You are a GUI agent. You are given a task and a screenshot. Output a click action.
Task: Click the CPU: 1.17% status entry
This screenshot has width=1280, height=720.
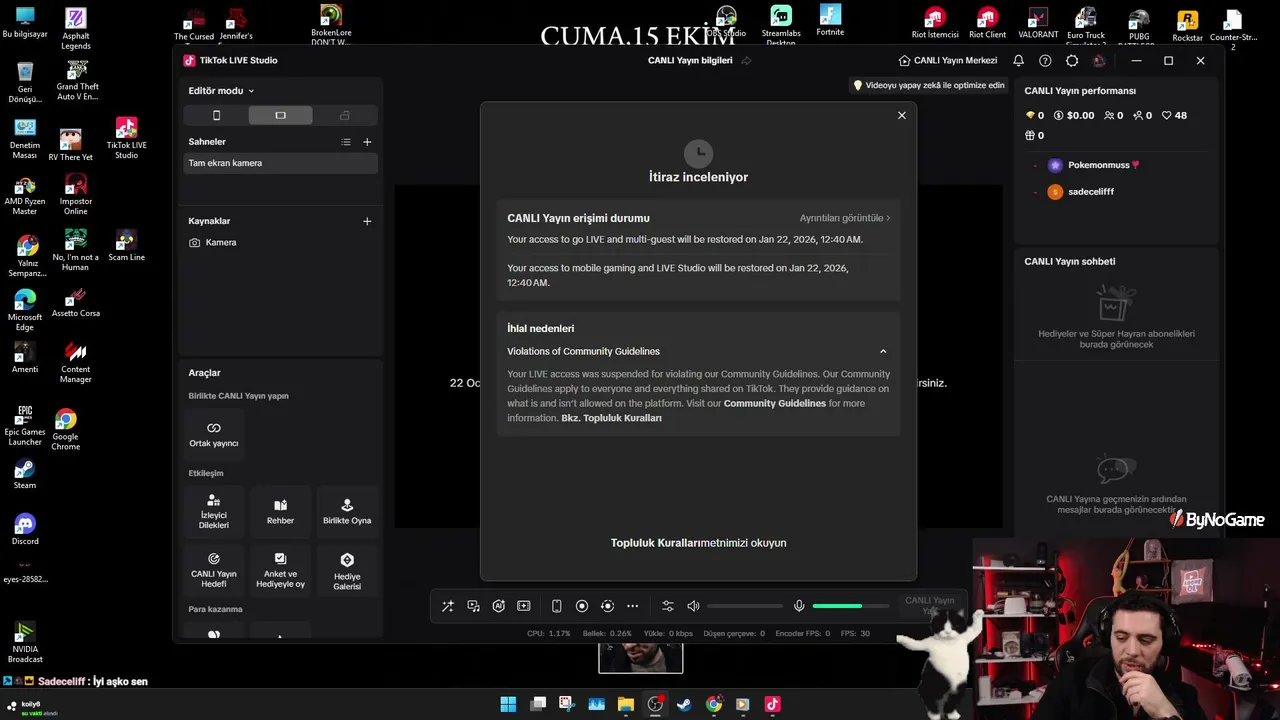[x=549, y=633]
